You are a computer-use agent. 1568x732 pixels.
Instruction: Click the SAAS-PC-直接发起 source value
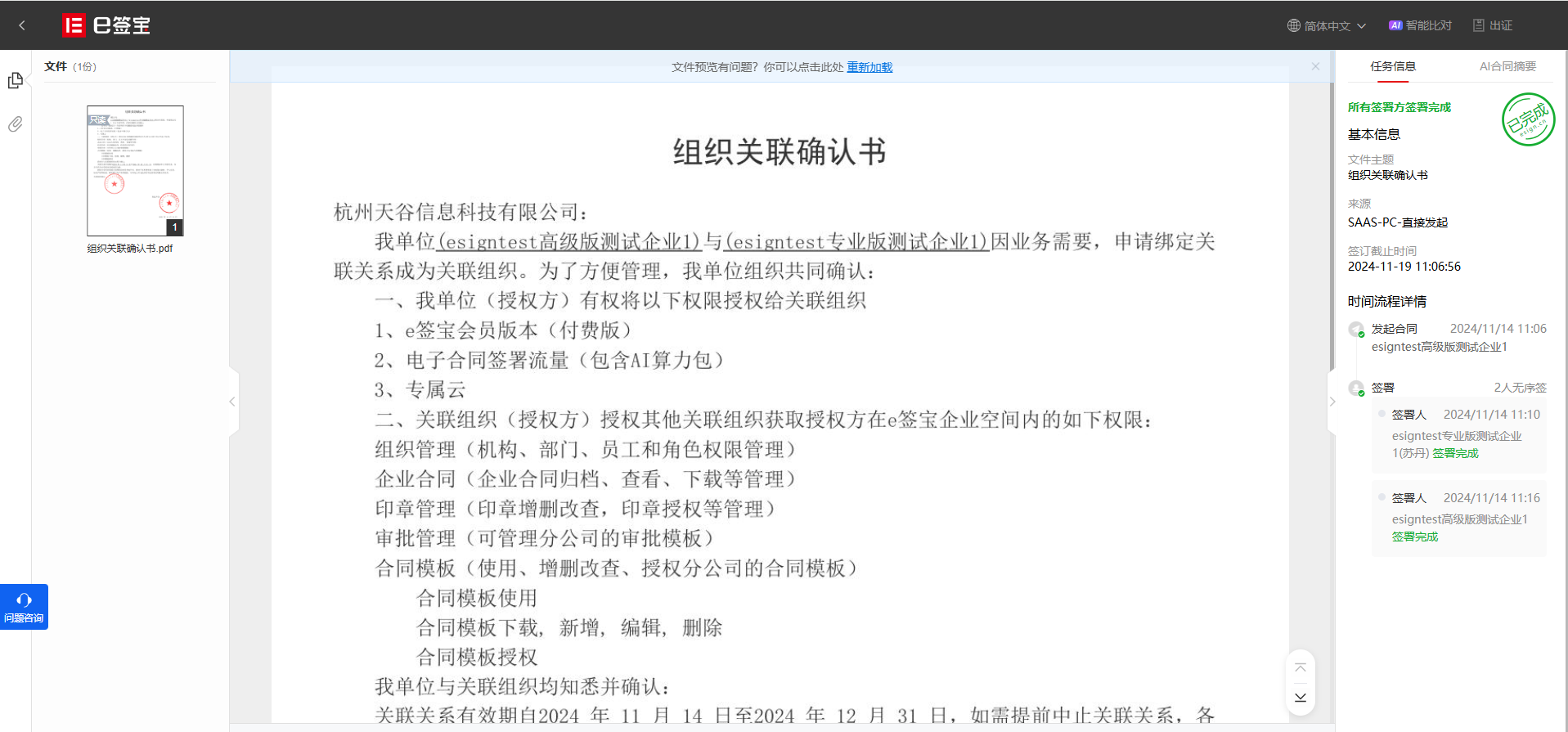(1398, 222)
